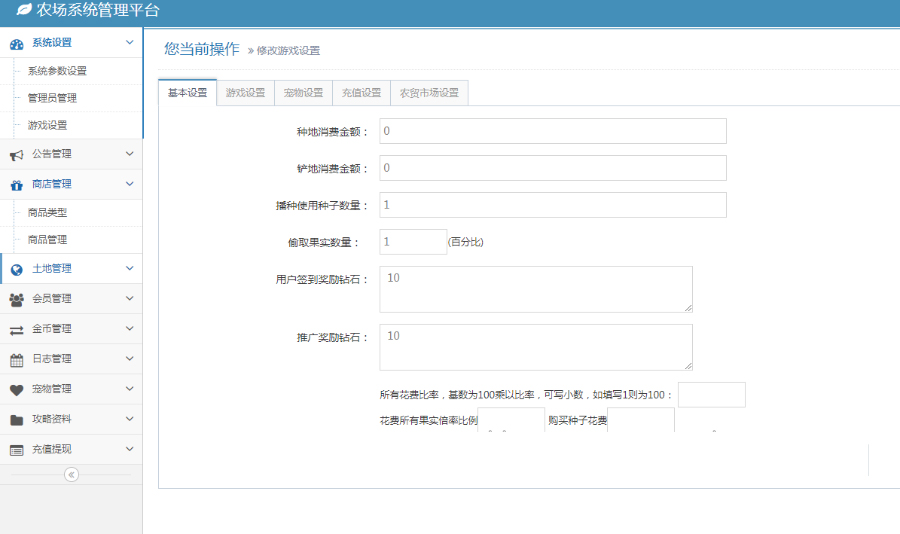900x534 pixels.
Task: Open 管理员管理 in the sidebar
Action: tap(52, 98)
